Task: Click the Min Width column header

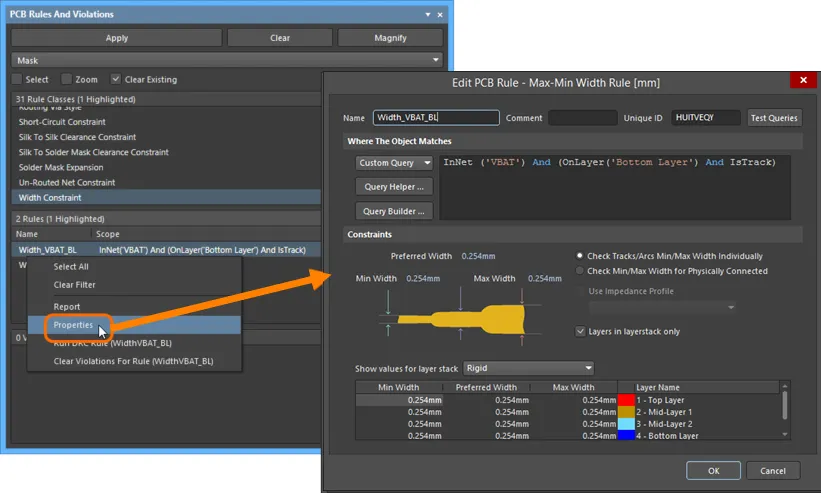Action: pos(398,388)
